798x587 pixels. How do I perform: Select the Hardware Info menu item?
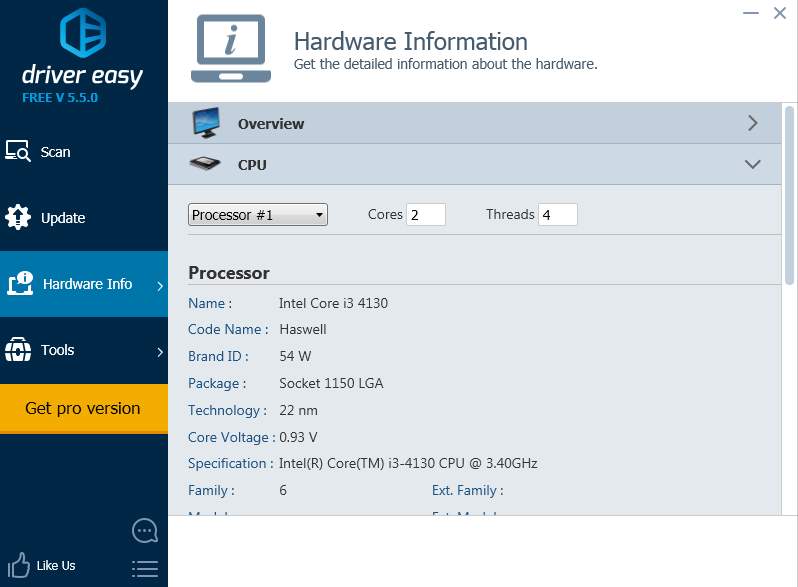coord(84,284)
